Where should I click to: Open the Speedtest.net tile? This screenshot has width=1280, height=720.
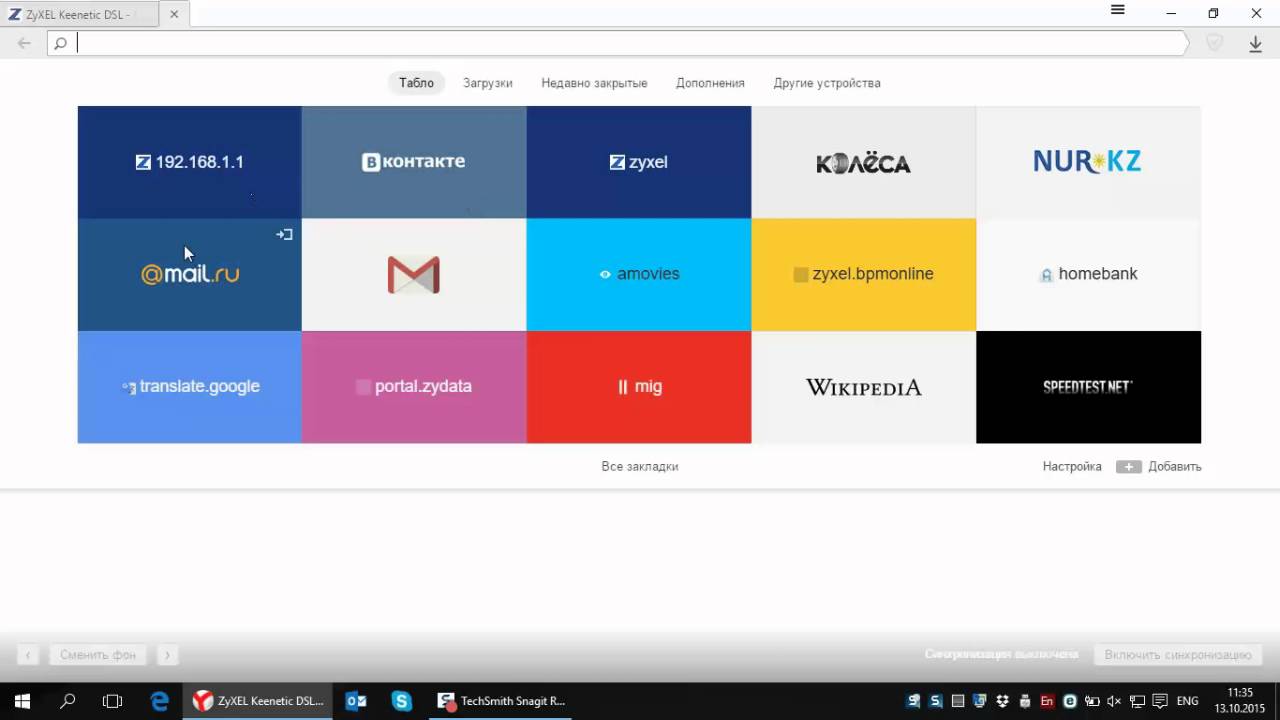(x=1088, y=387)
